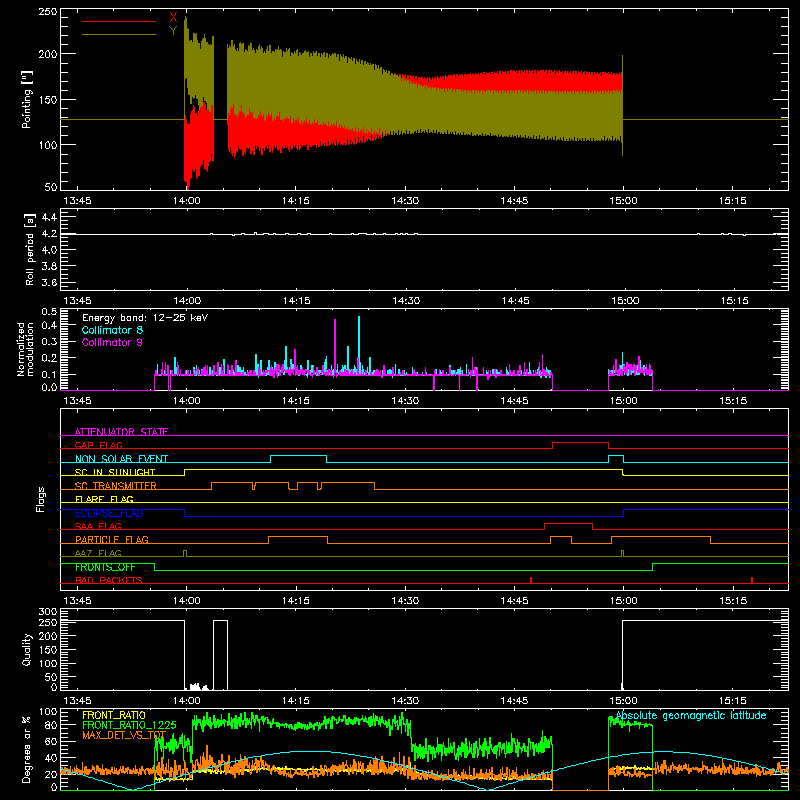Screen dimensions: 800x800
Task: Click the MAX_DET_VS_TOT legend label
Action: (x=124, y=735)
